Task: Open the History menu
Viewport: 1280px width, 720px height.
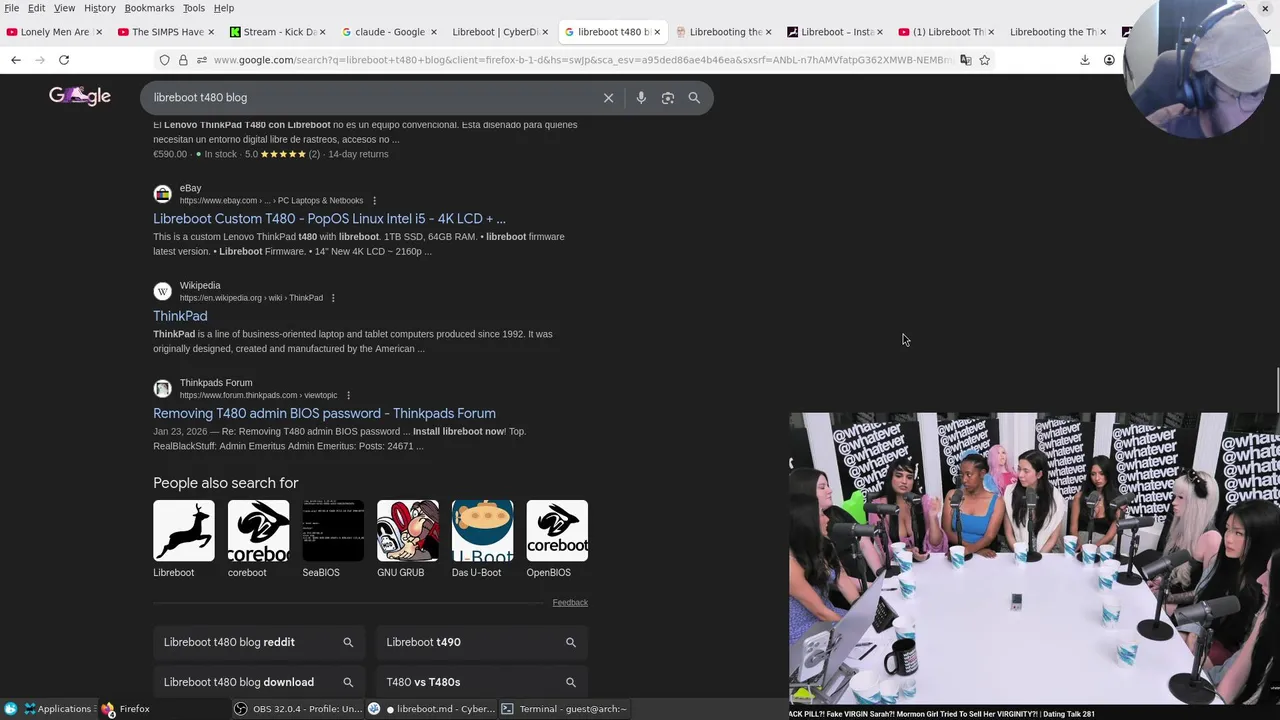Action: click(99, 8)
